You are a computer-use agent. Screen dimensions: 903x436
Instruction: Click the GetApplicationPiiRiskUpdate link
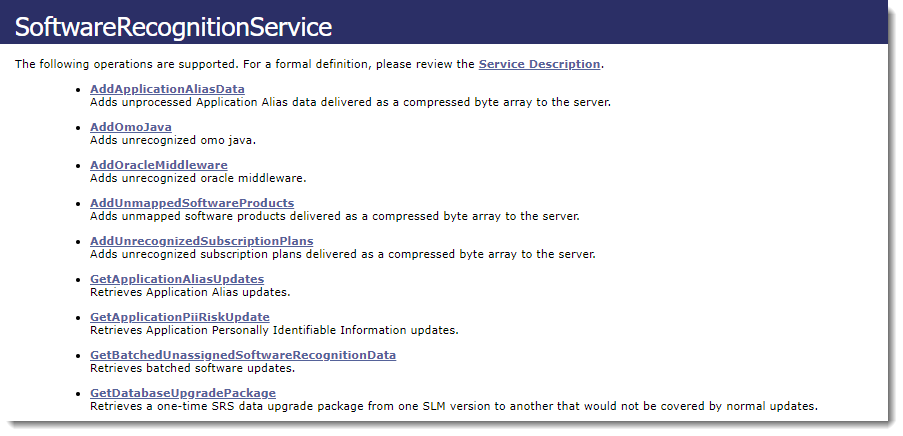point(179,317)
